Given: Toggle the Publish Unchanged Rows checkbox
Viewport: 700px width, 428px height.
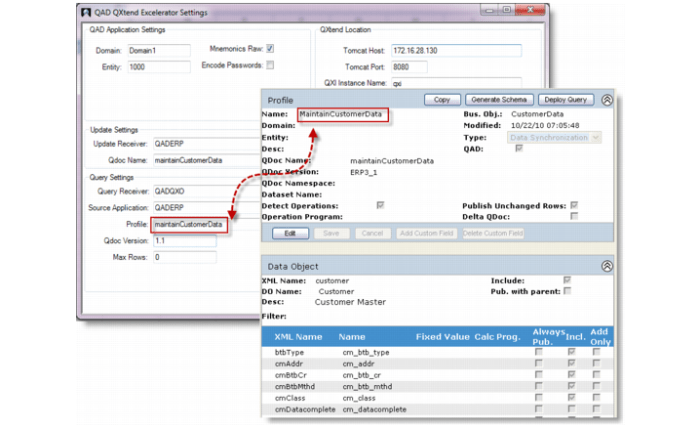Looking at the screenshot, I should click(574, 205).
